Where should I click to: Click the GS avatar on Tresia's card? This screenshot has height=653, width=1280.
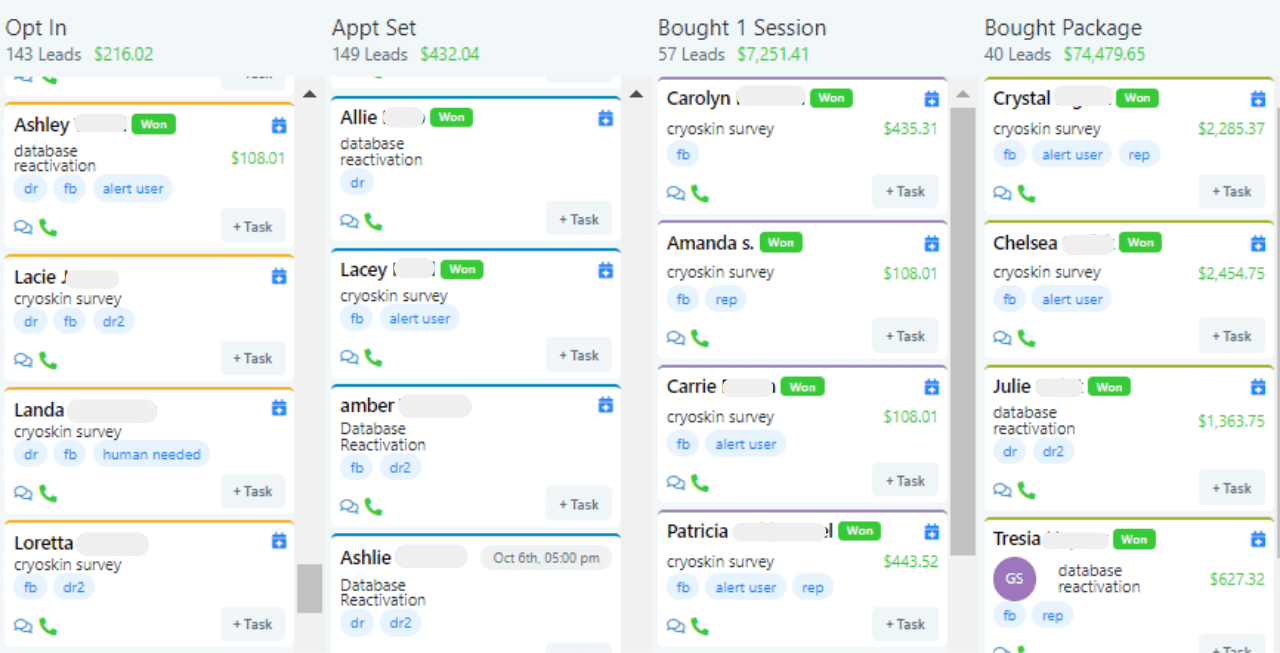1014,579
